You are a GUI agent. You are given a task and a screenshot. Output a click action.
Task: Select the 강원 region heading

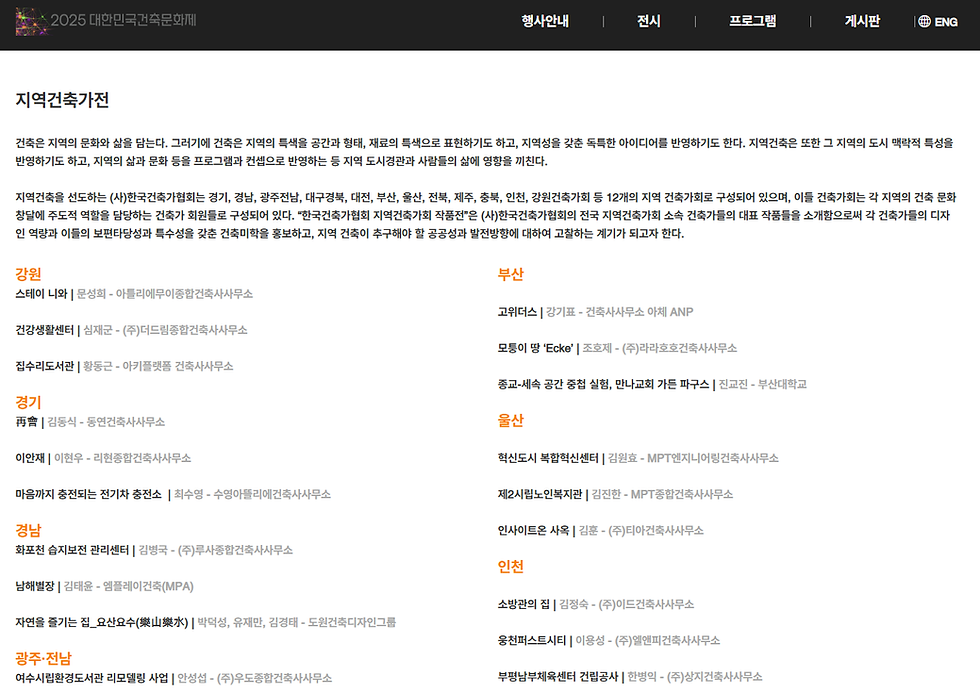[28, 274]
